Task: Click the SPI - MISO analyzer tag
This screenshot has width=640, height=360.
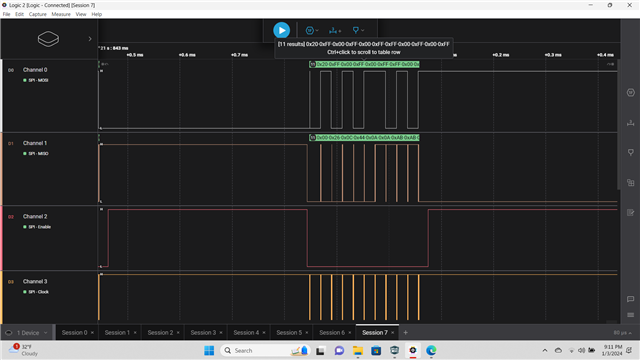Action: point(36,154)
